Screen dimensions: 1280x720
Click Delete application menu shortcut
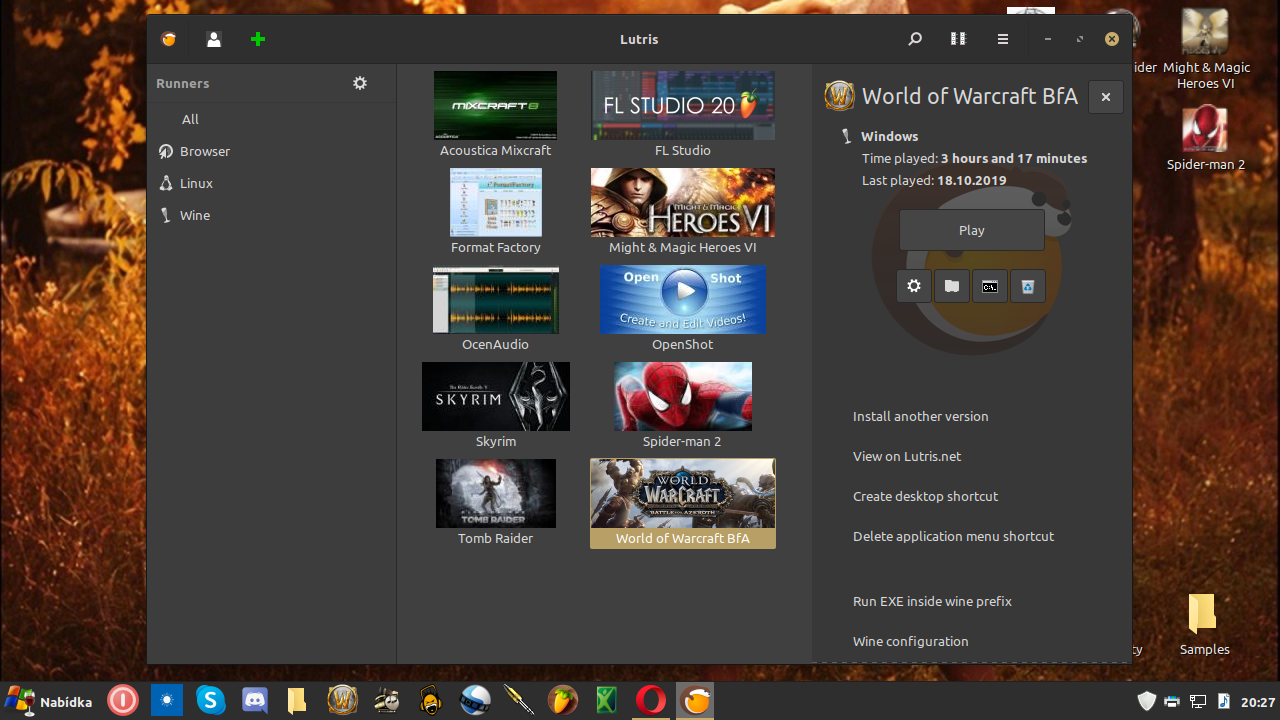click(953, 536)
